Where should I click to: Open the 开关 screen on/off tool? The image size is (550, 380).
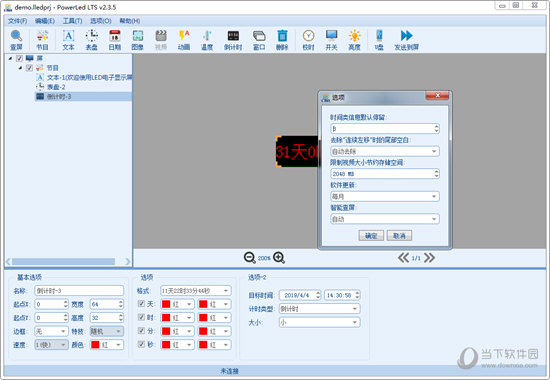click(x=331, y=40)
